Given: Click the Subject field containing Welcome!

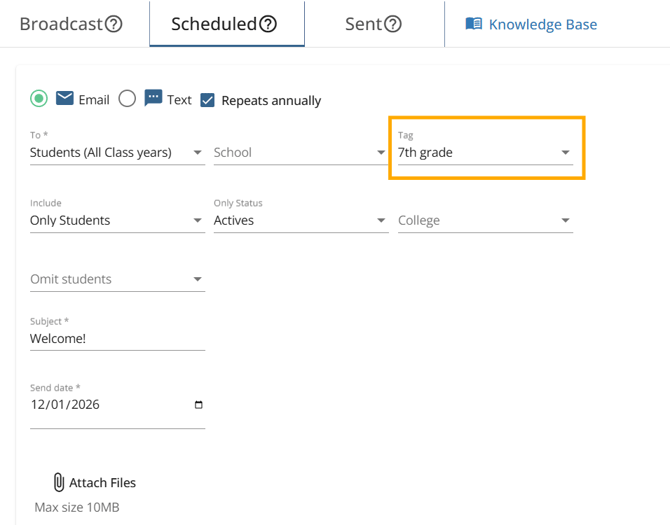Looking at the screenshot, I should point(117,339).
